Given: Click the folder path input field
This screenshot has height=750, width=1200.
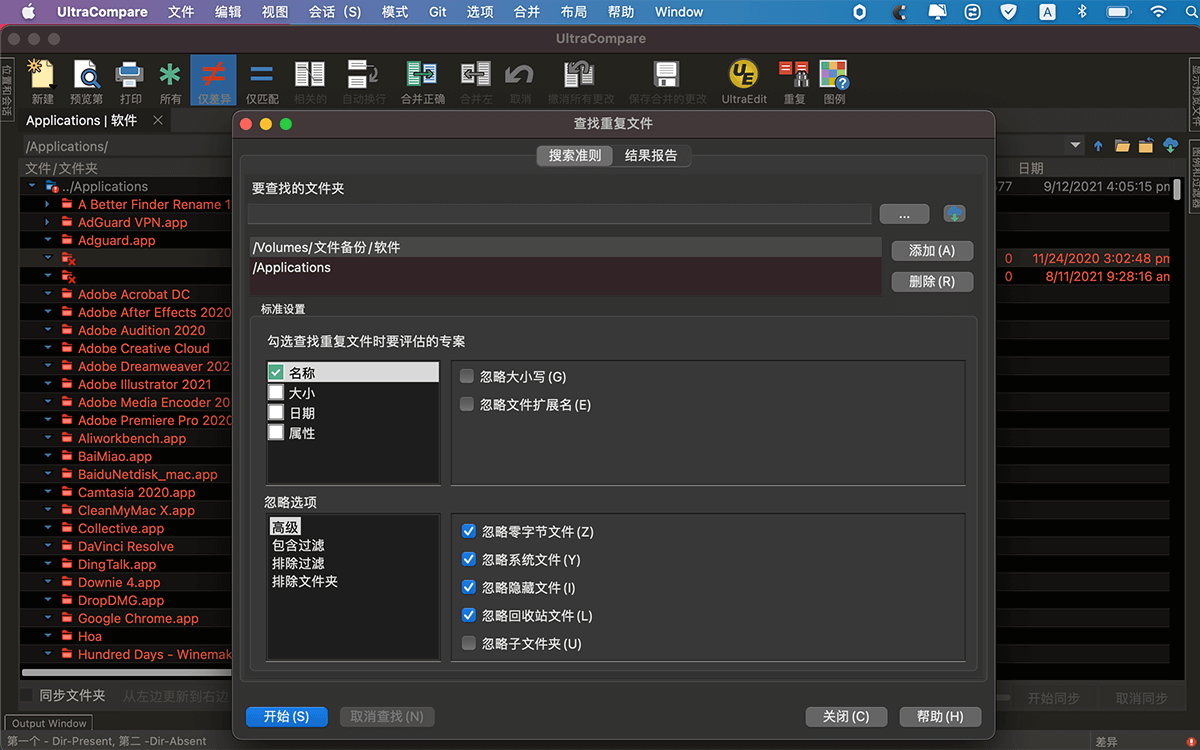Looking at the screenshot, I should pos(560,214).
